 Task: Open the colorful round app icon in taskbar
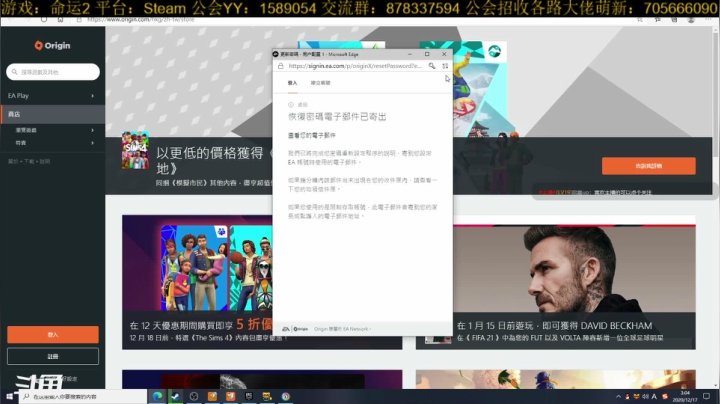pyautogui.click(x=286, y=396)
